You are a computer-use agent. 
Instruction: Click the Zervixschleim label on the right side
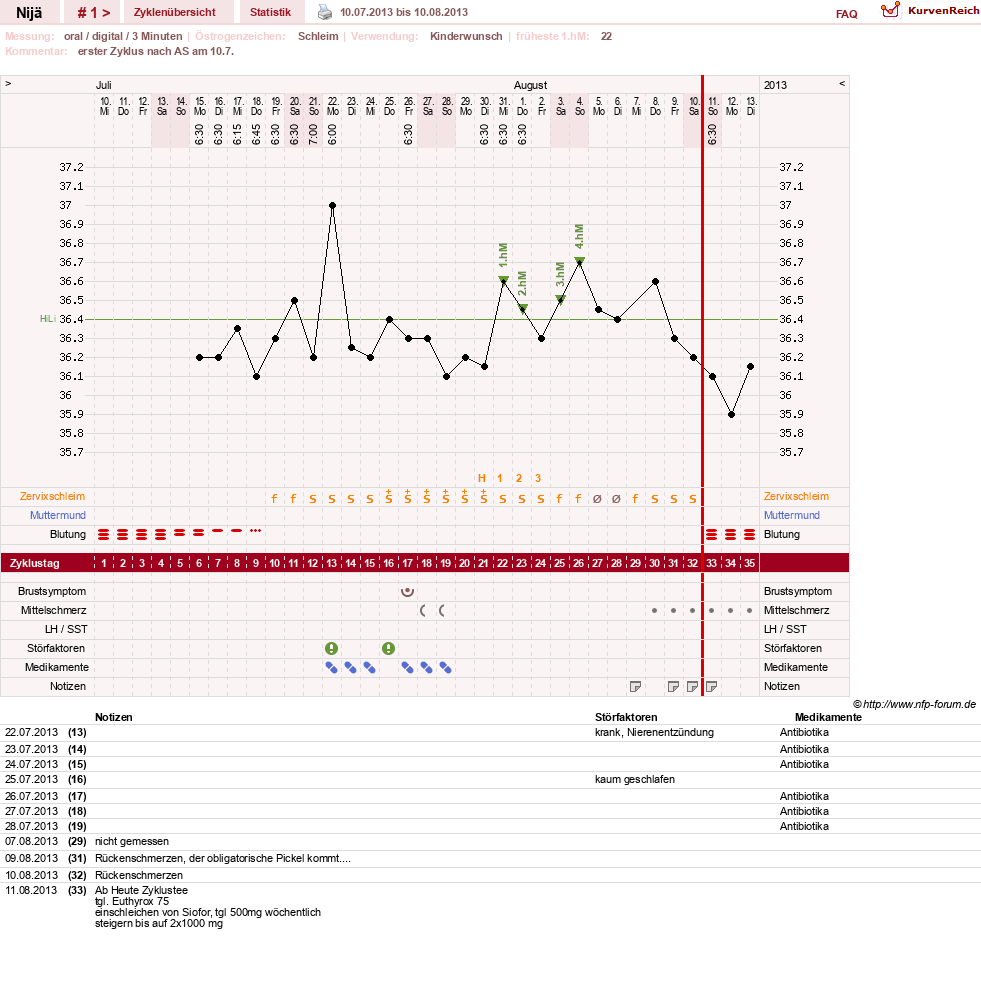coord(796,496)
